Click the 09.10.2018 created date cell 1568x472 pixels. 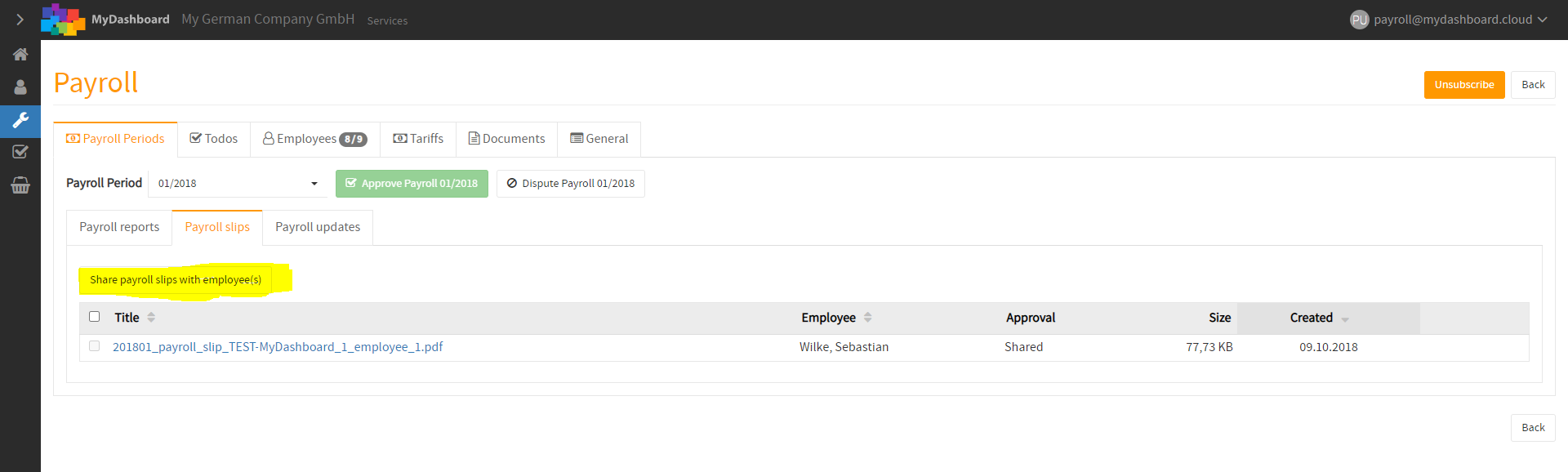(x=1329, y=347)
